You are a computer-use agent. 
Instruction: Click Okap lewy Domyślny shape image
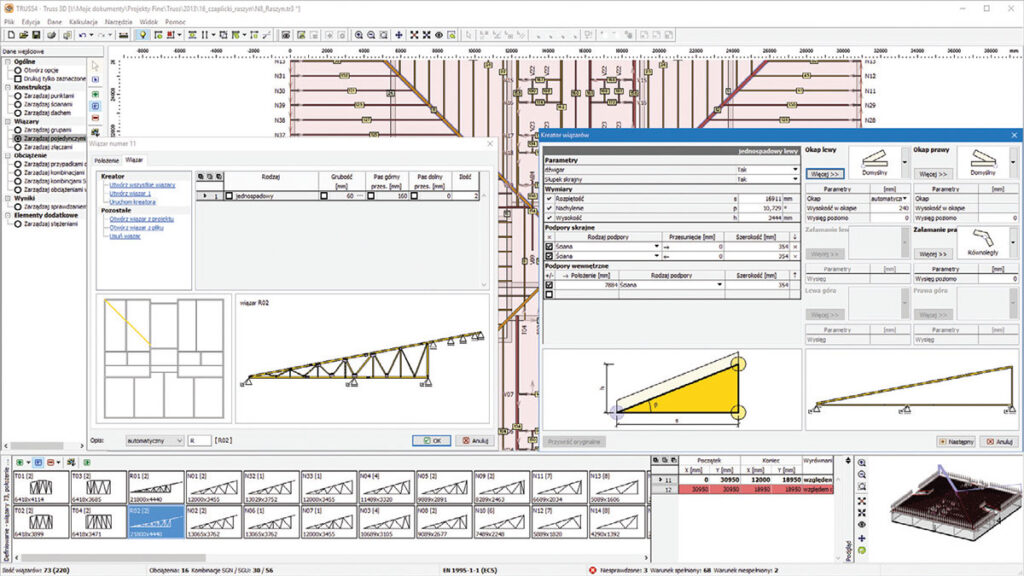874,161
